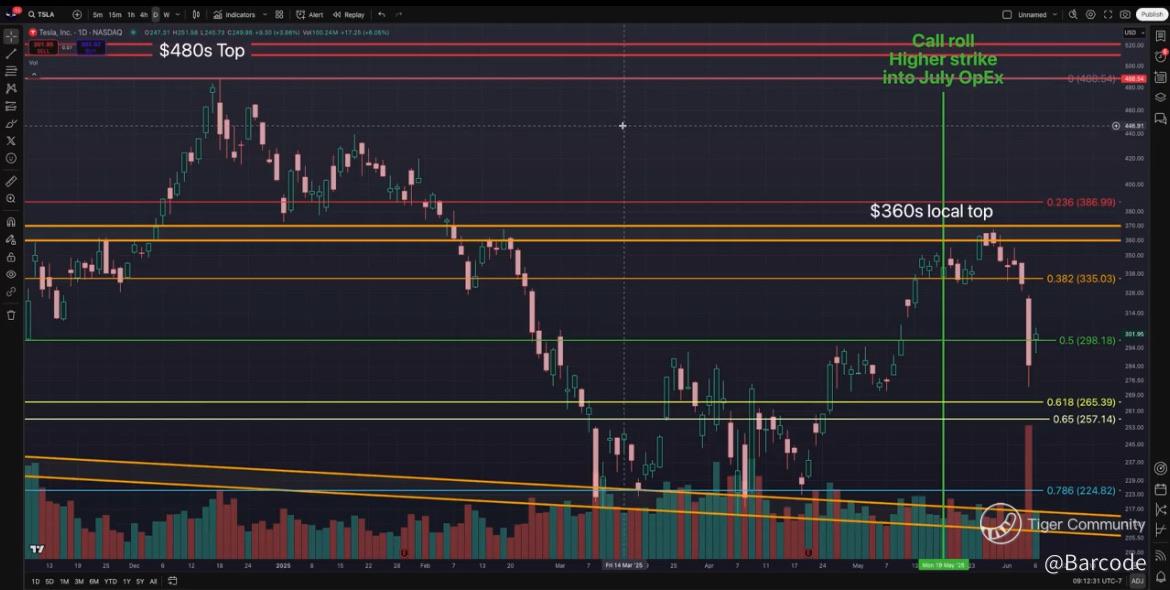Image resolution: width=1170 pixels, height=590 pixels.
Task: Set the date range to All
Action: [153, 581]
